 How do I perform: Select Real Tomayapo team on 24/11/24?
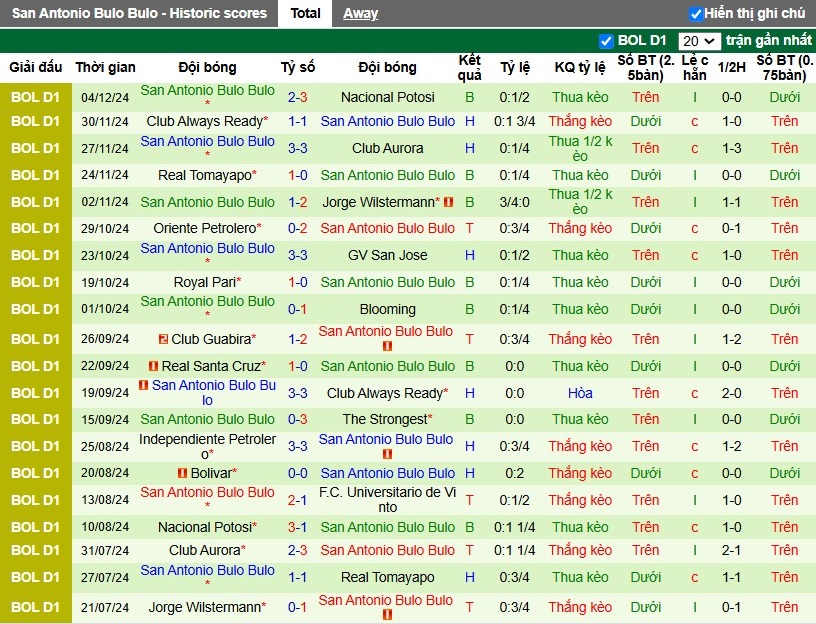click(205, 175)
